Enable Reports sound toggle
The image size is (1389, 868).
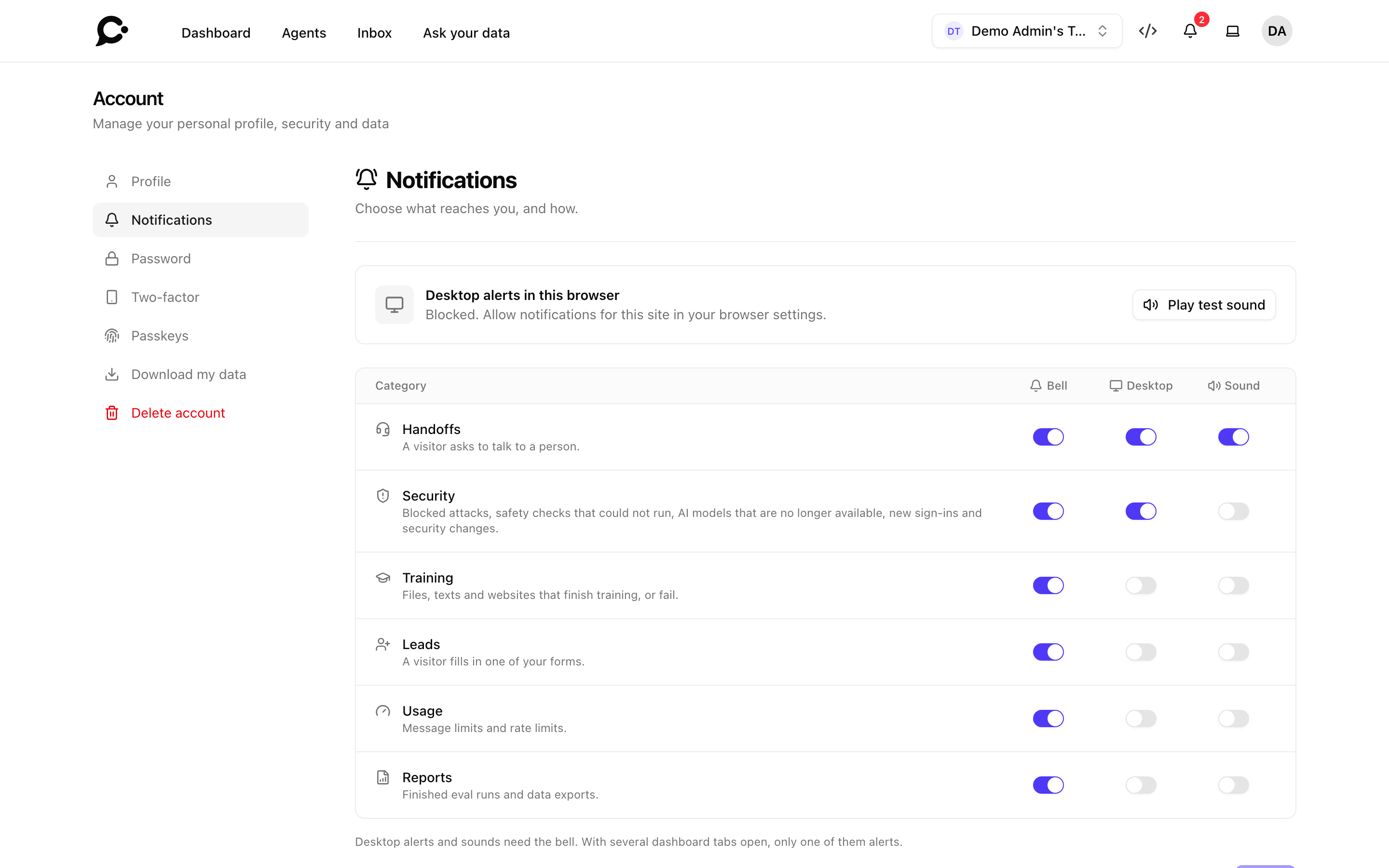[1233, 786]
